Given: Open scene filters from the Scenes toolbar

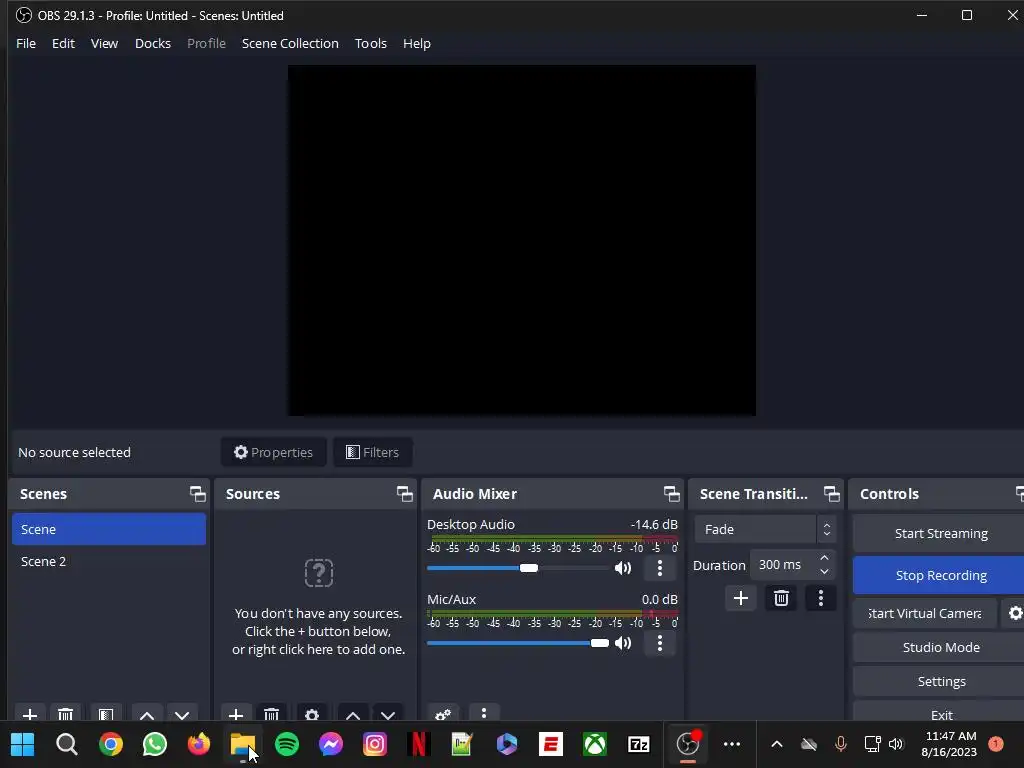Looking at the screenshot, I should 106,714.
